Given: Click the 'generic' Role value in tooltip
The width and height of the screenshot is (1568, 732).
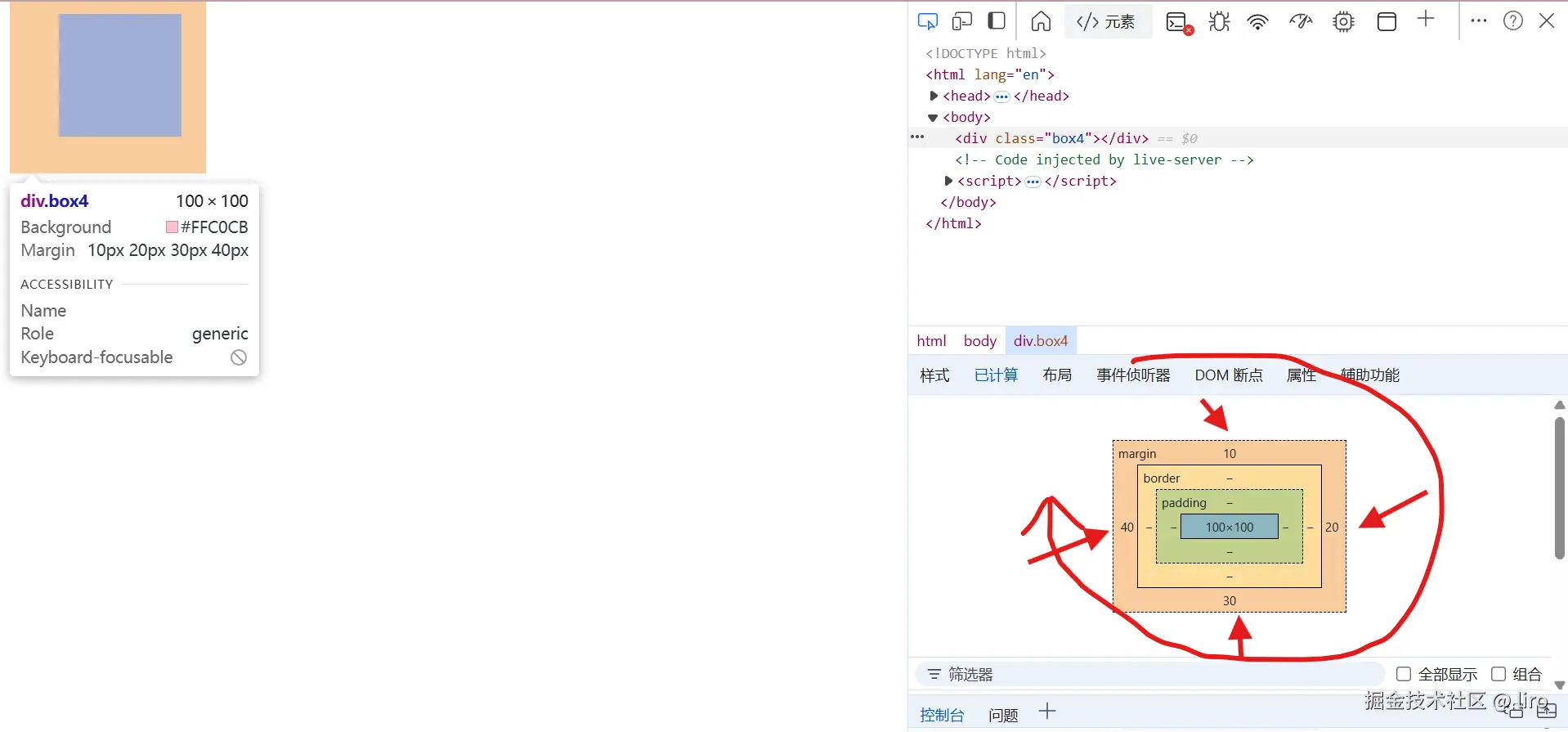Looking at the screenshot, I should point(220,334).
